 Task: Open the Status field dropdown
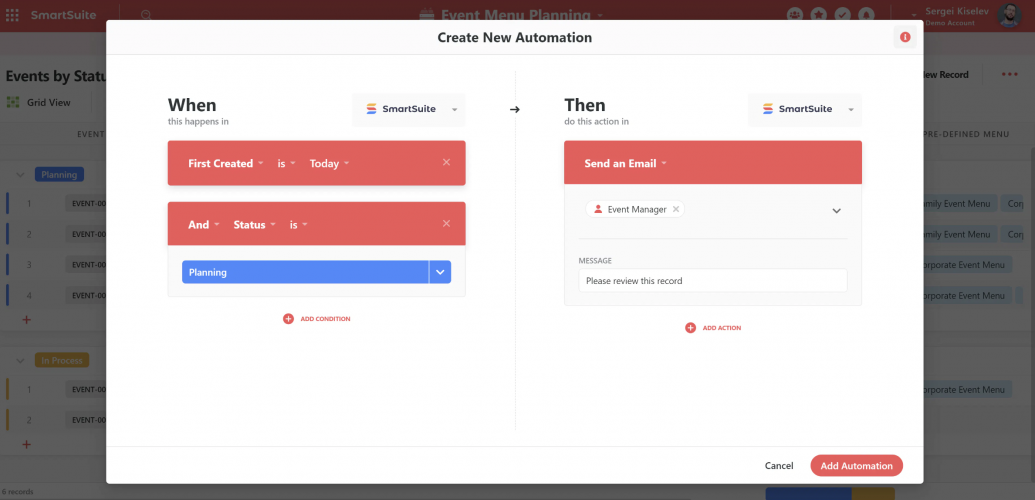(255, 225)
